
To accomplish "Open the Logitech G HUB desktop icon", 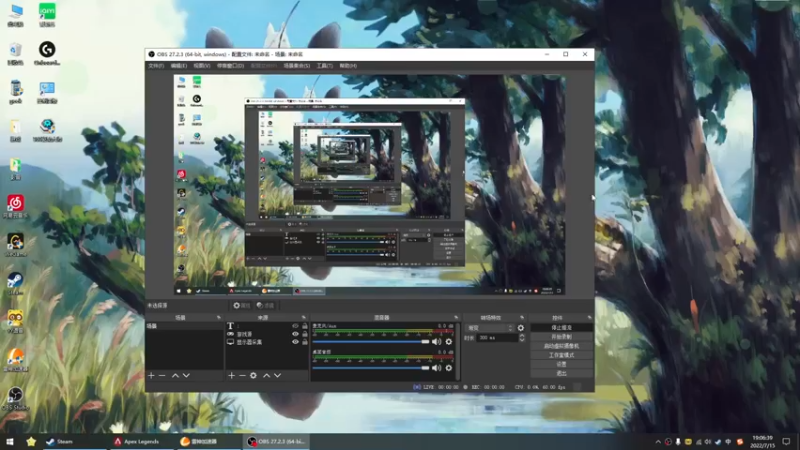I will (47, 53).
